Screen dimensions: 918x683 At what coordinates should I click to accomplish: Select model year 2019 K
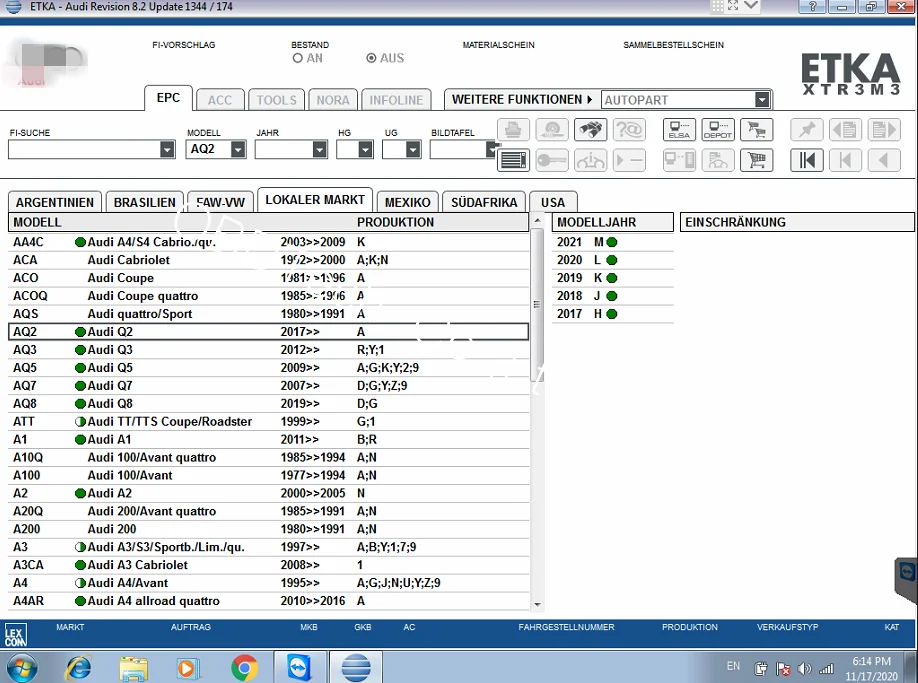click(x=612, y=278)
